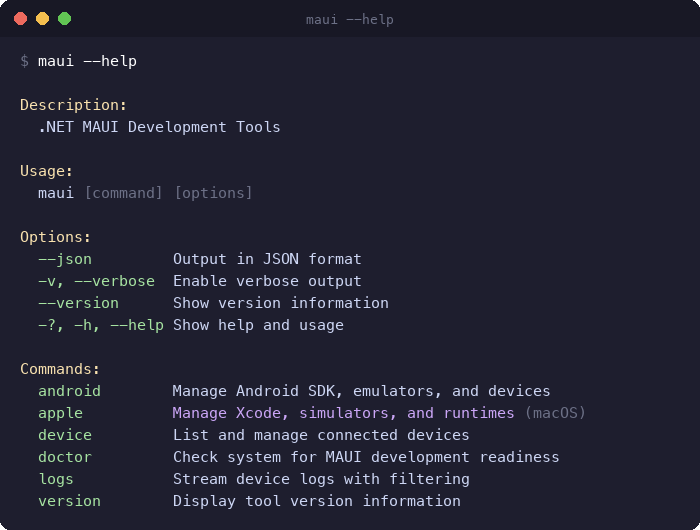Click the '-v, --verbose' option flag
This screenshot has height=530, width=700.
click(97, 281)
